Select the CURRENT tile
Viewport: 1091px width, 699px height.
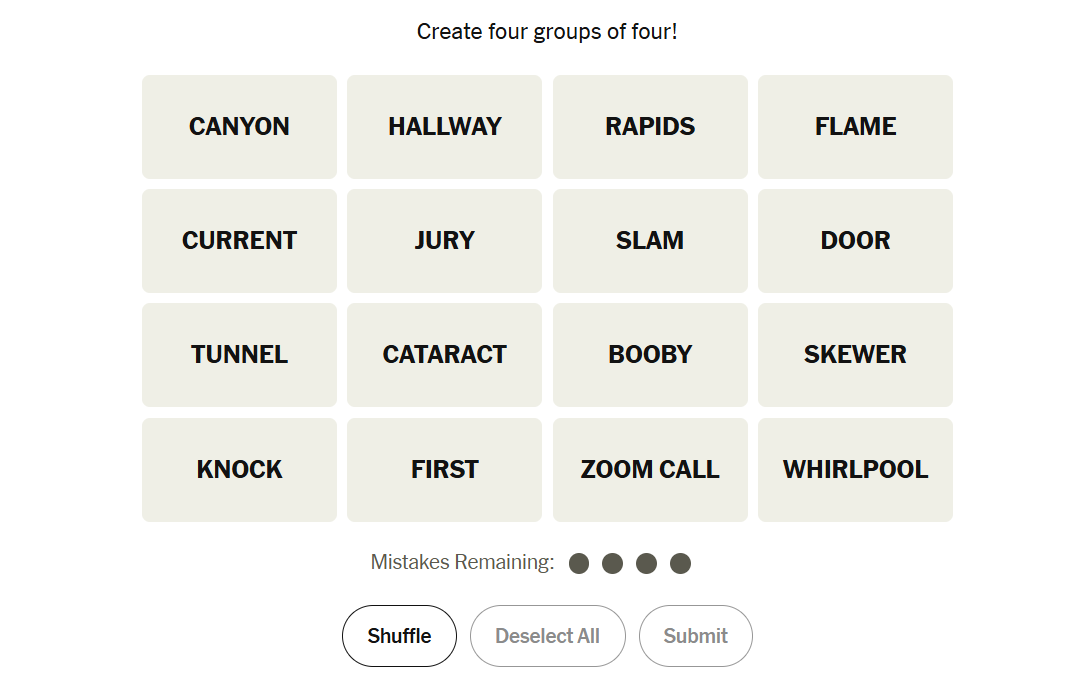[239, 241]
